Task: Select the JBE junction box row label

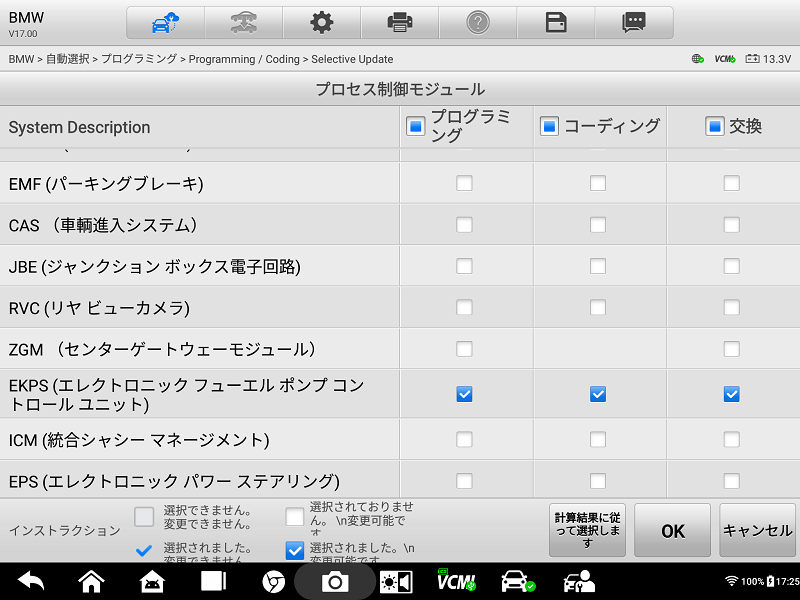Action: tap(155, 266)
